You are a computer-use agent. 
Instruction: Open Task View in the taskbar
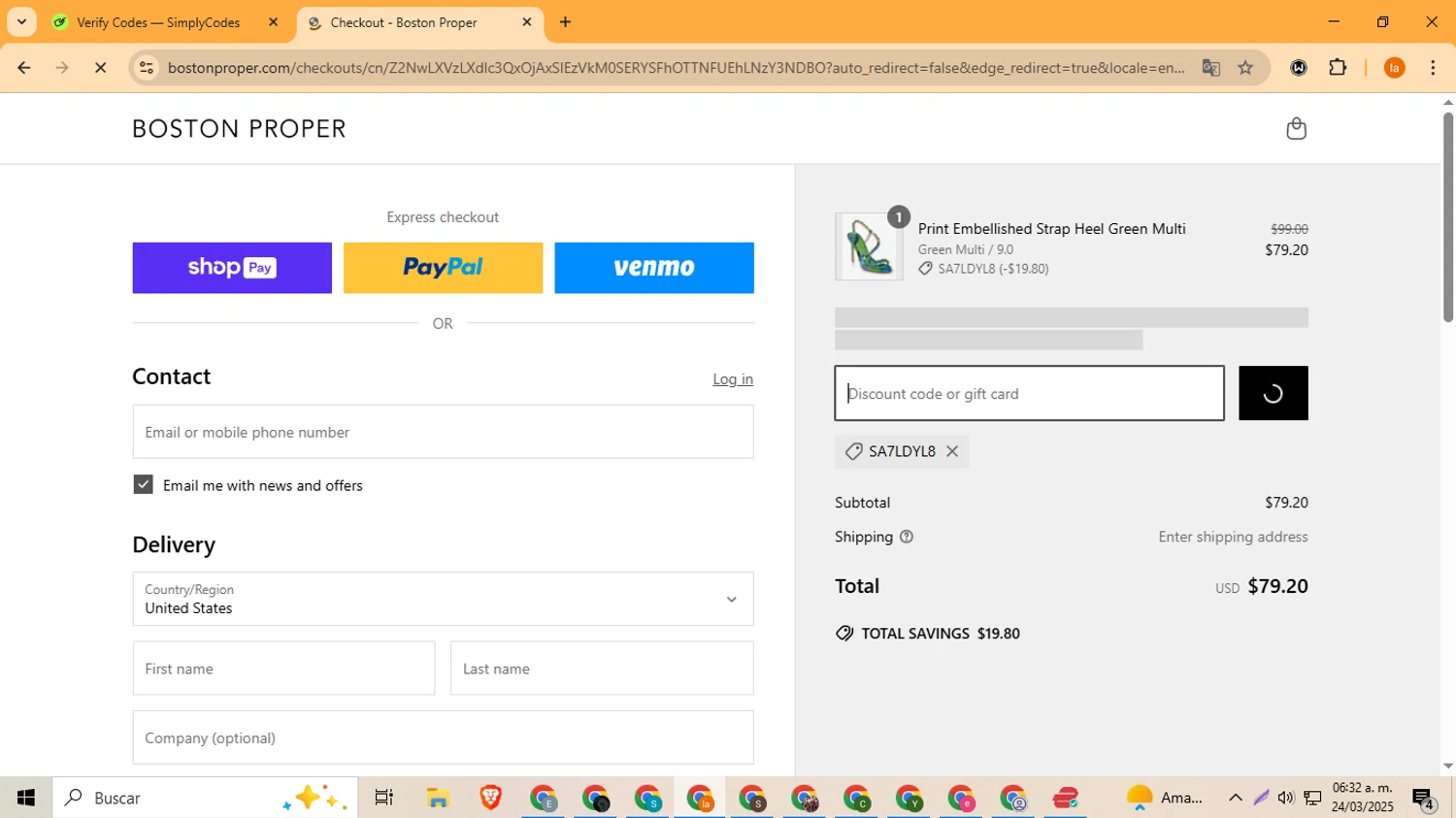click(x=384, y=798)
